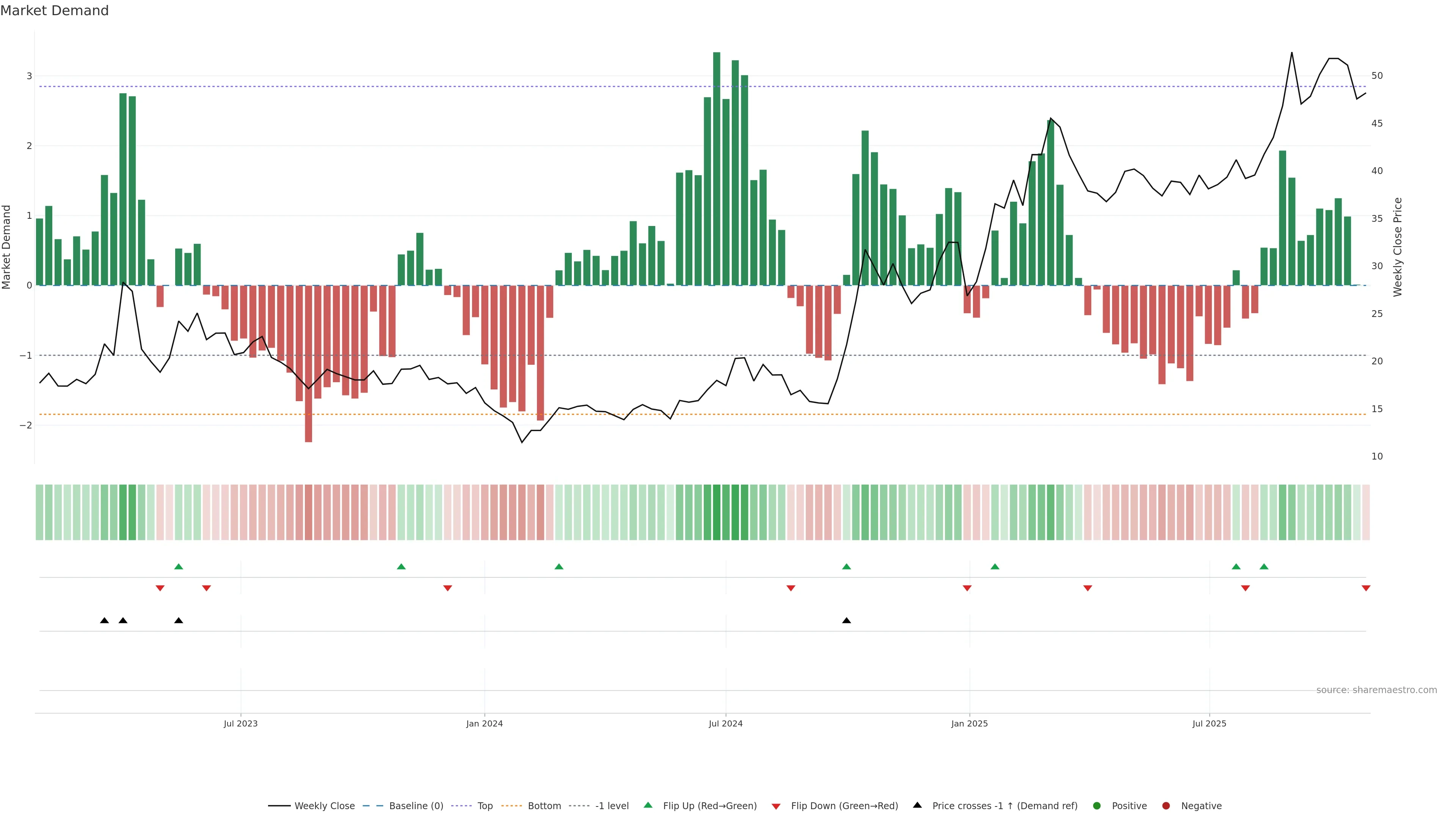The width and height of the screenshot is (1456, 819).
Task: Click the Jul 2024 axis label
Action: 726,723
